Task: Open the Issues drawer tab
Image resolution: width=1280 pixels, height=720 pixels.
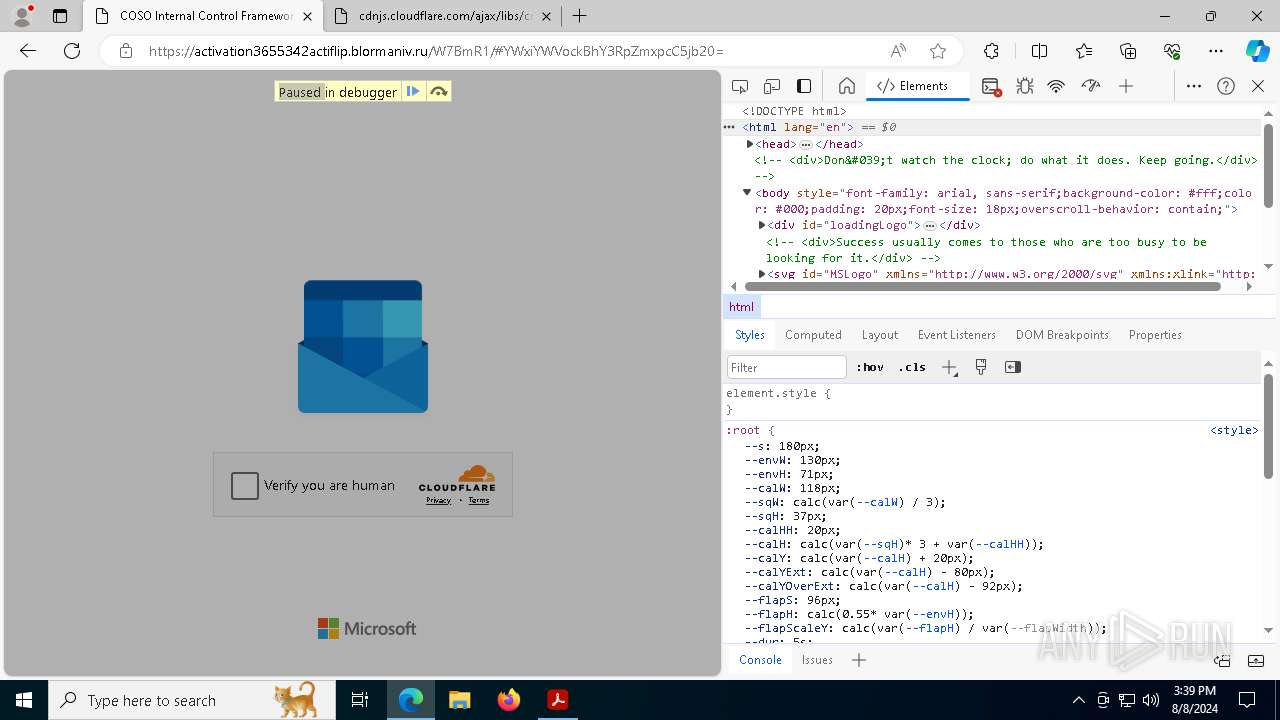Action: pos(817,660)
